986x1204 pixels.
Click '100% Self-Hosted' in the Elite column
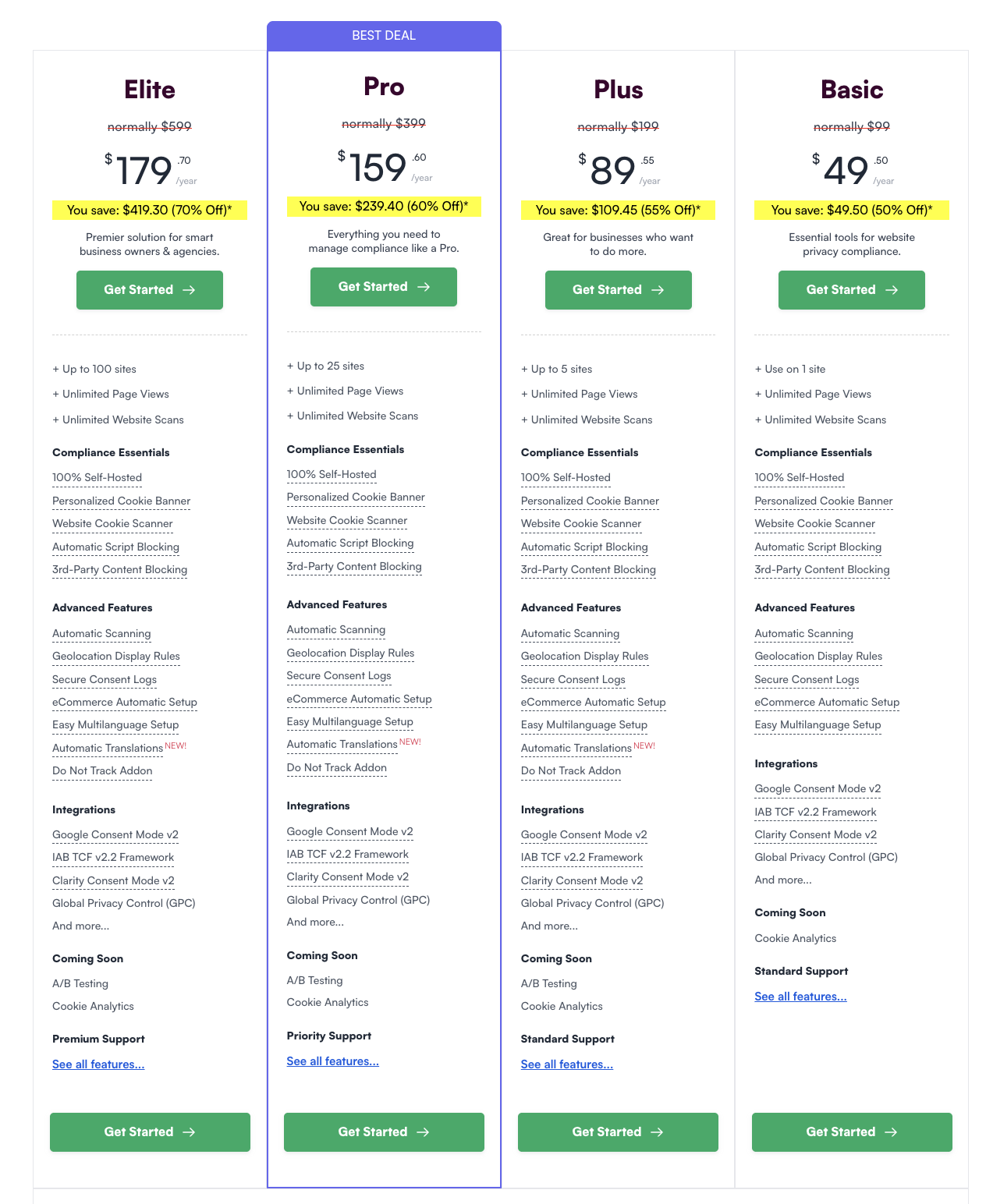[97, 478]
